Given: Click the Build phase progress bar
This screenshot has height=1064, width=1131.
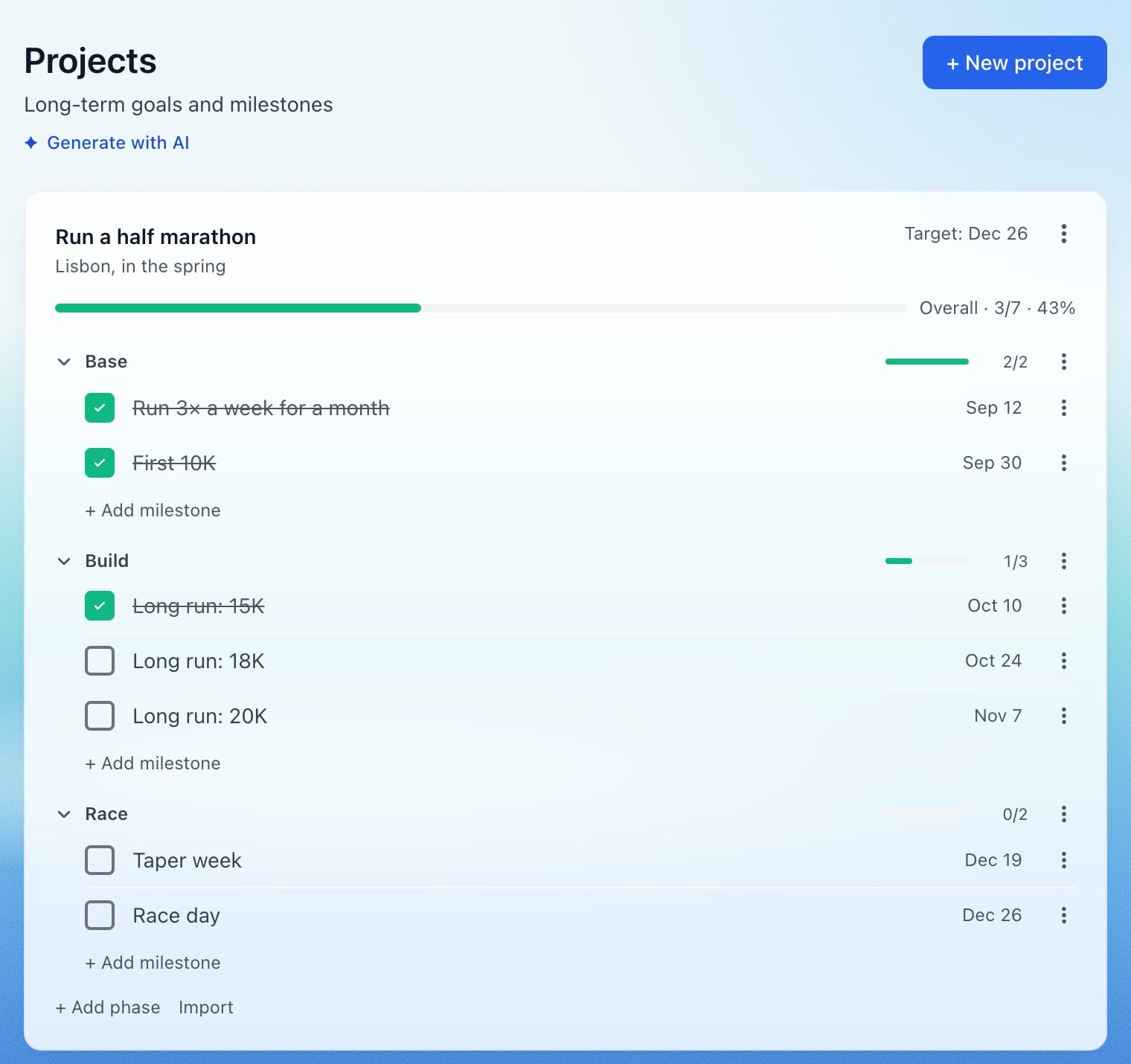Looking at the screenshot, I should coord(927,561).
